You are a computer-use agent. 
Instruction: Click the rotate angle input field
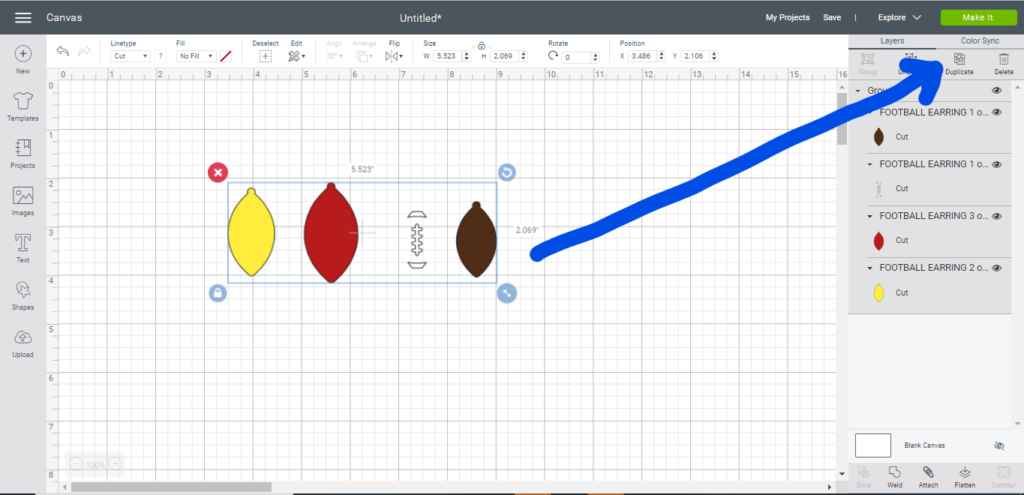[576, 57]
